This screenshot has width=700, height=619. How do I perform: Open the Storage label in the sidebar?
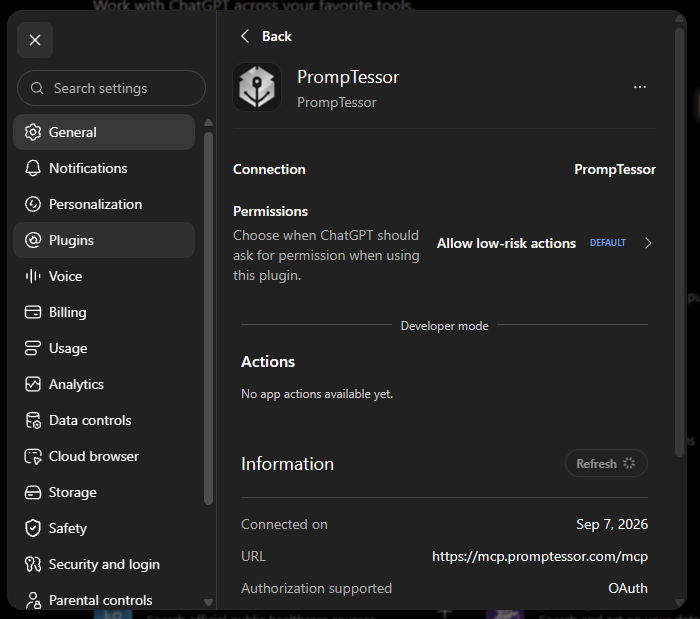(x=73, y=493)
